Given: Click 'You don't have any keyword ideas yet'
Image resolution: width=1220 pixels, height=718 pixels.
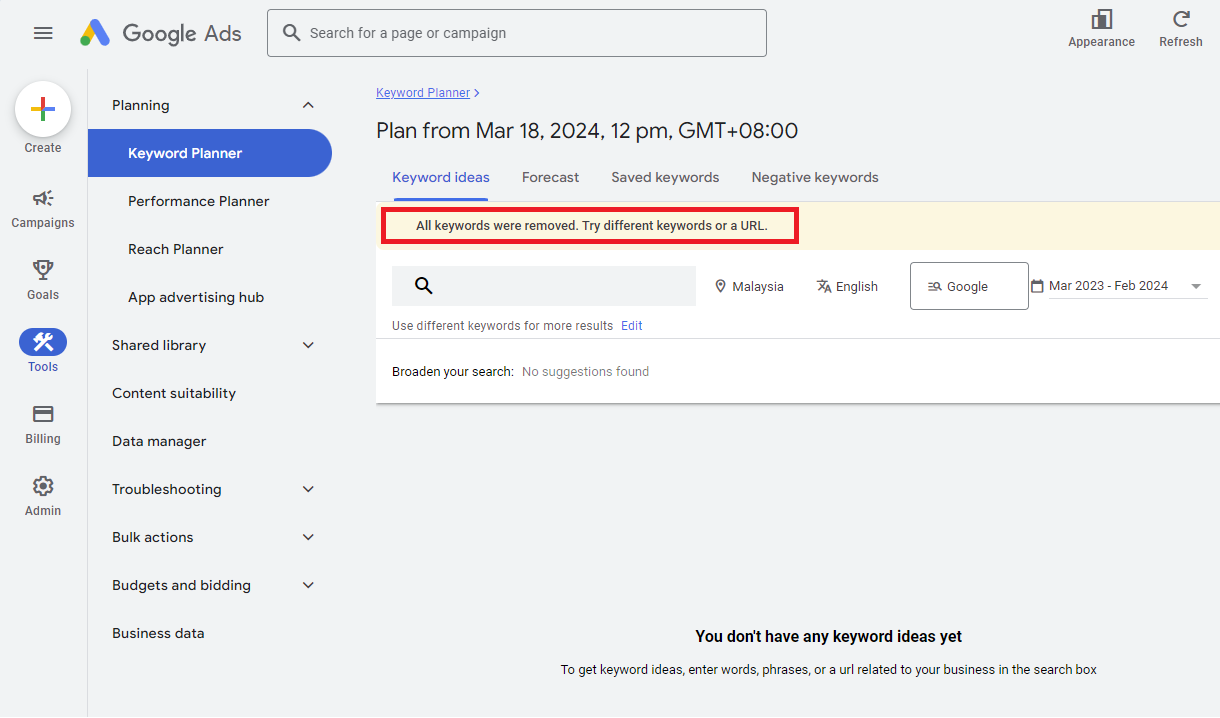Looking at the screenshot, I should point(829,636).
